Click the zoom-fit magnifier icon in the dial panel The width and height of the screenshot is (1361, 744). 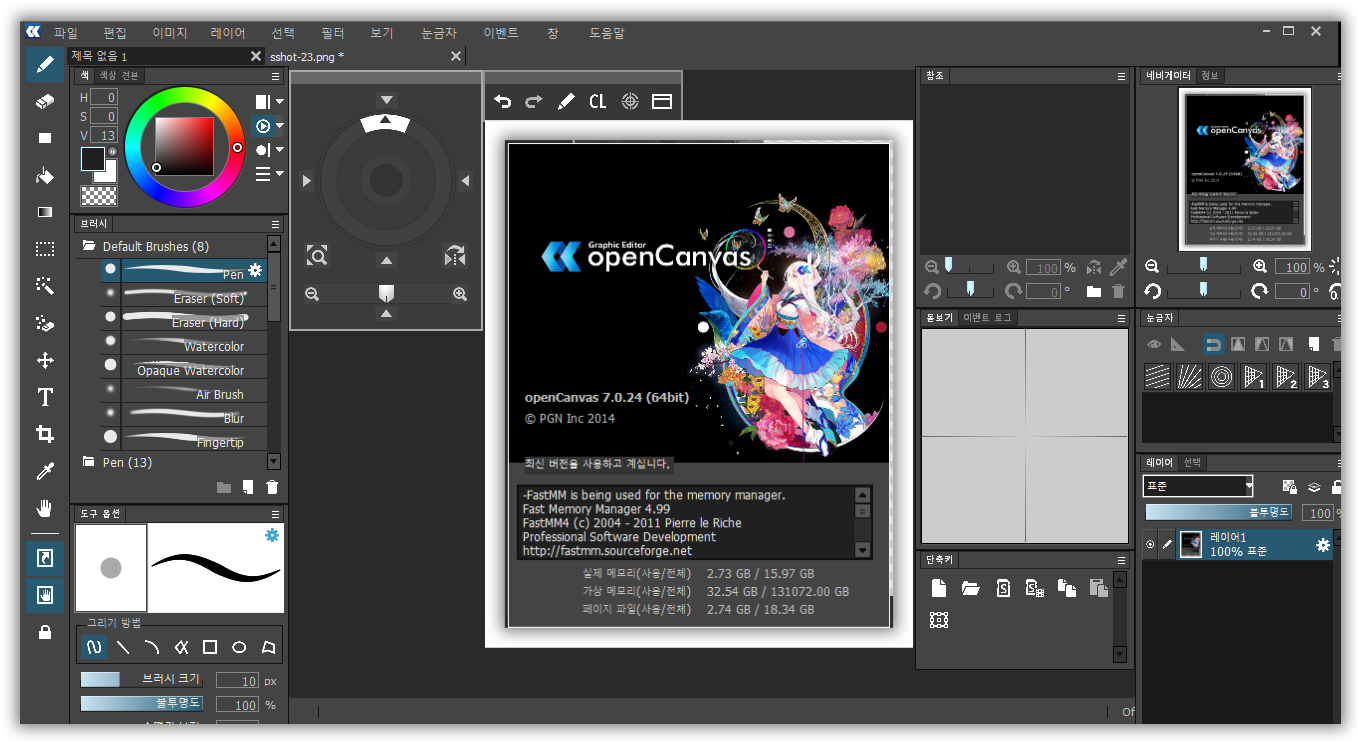tap(317, 256)
